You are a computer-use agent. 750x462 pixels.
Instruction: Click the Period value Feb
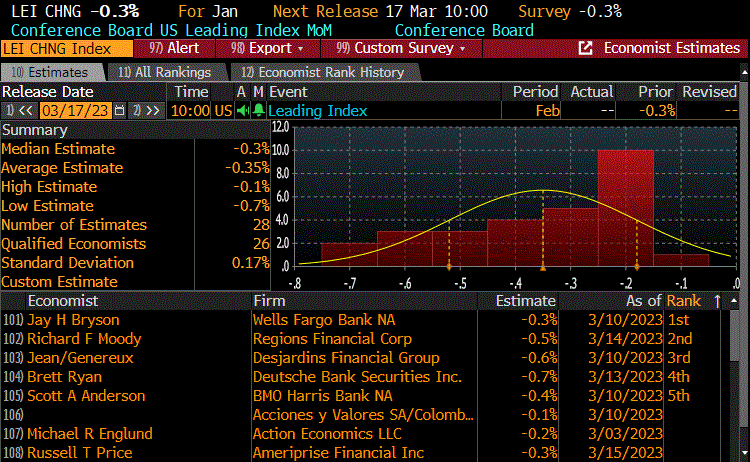point(548,111)
